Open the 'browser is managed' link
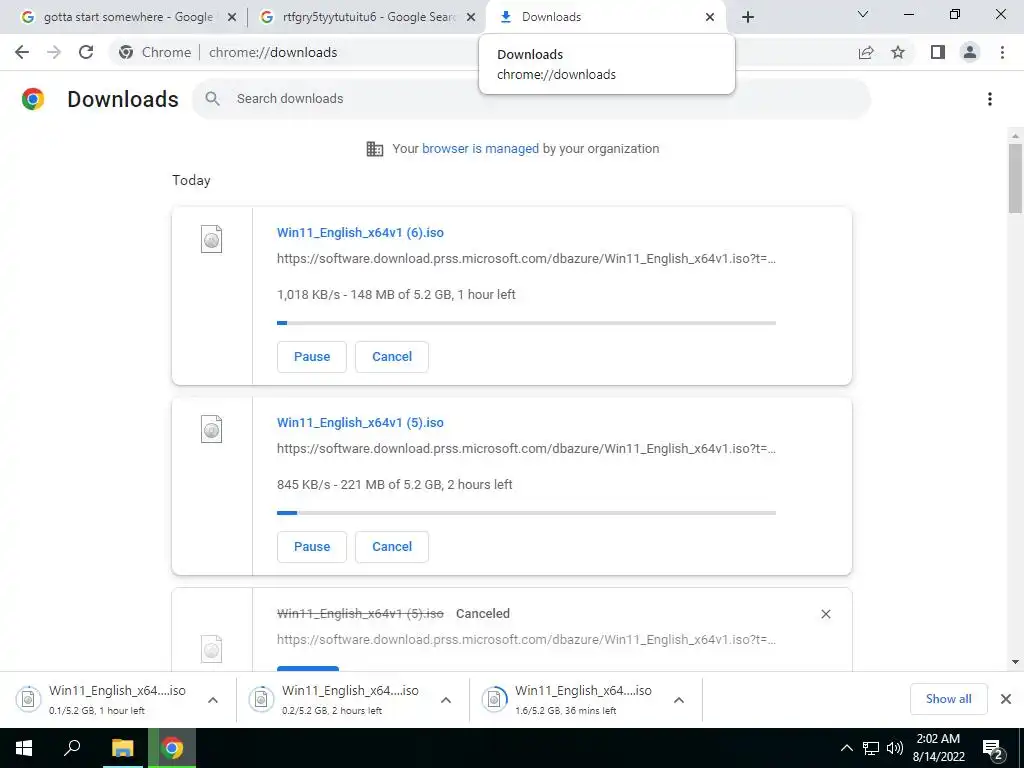Image resolution: width=1024 pixels, height=768 pixels. [480, 148]
